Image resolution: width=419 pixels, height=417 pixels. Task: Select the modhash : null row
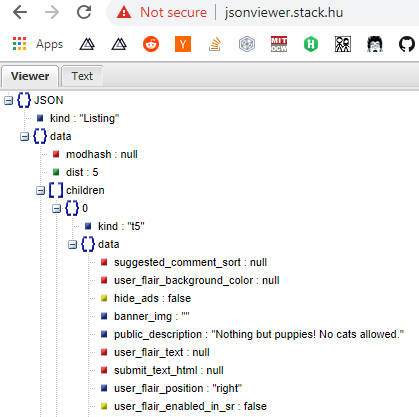[x=102, y=154]
